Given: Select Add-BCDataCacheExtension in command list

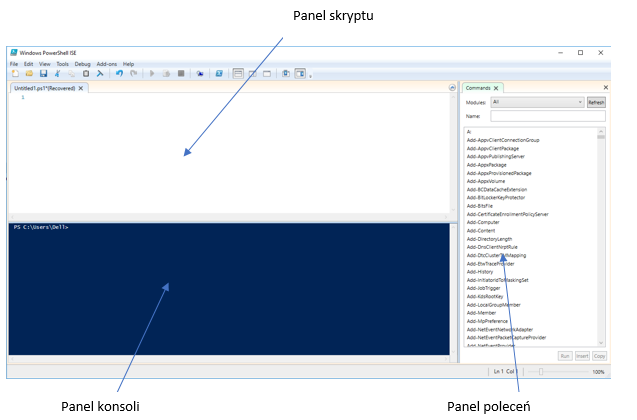Looking at the screenshot, I should tap(497, 190).
